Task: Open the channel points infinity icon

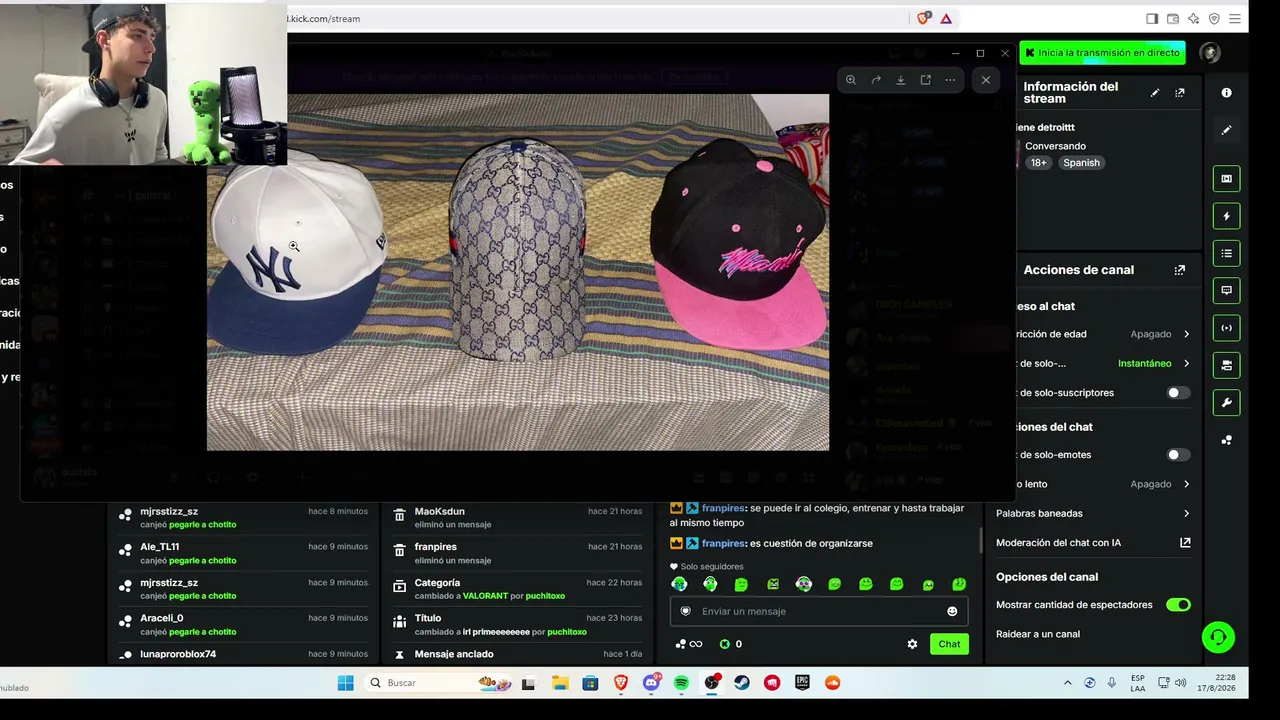Action: point(688,644)
